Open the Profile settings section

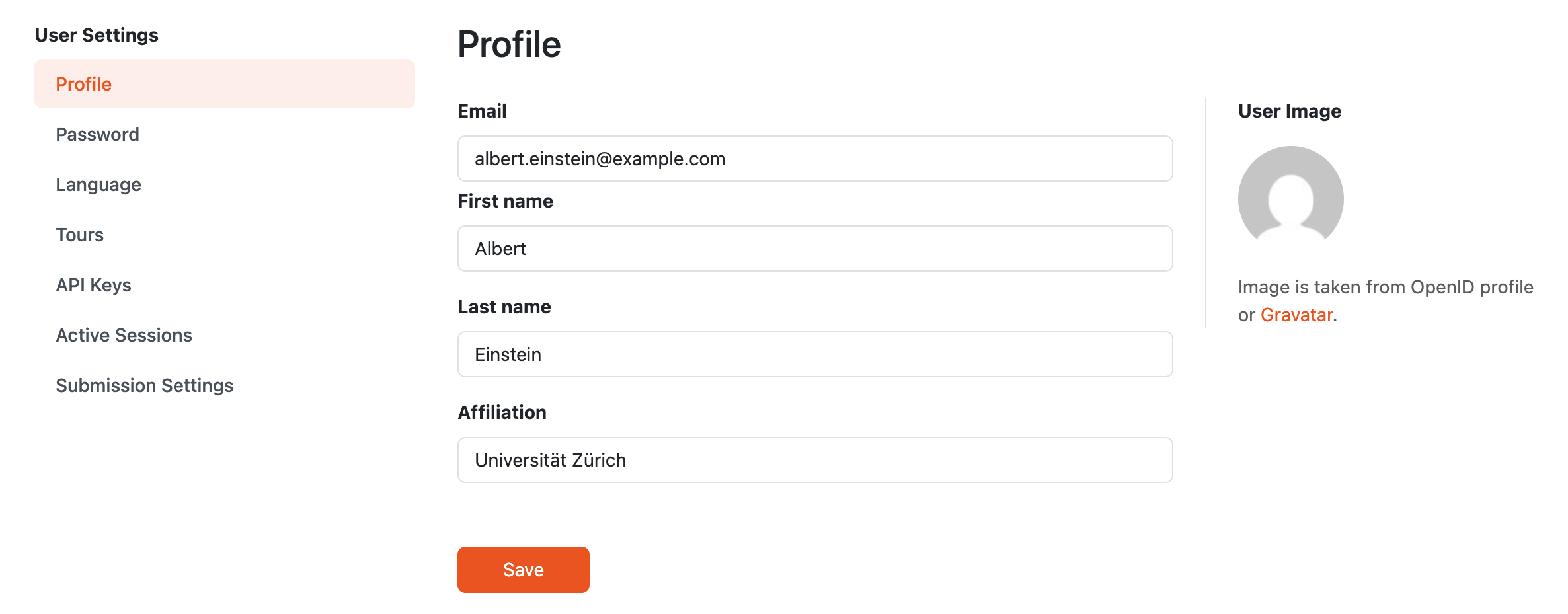coord(225,84)
